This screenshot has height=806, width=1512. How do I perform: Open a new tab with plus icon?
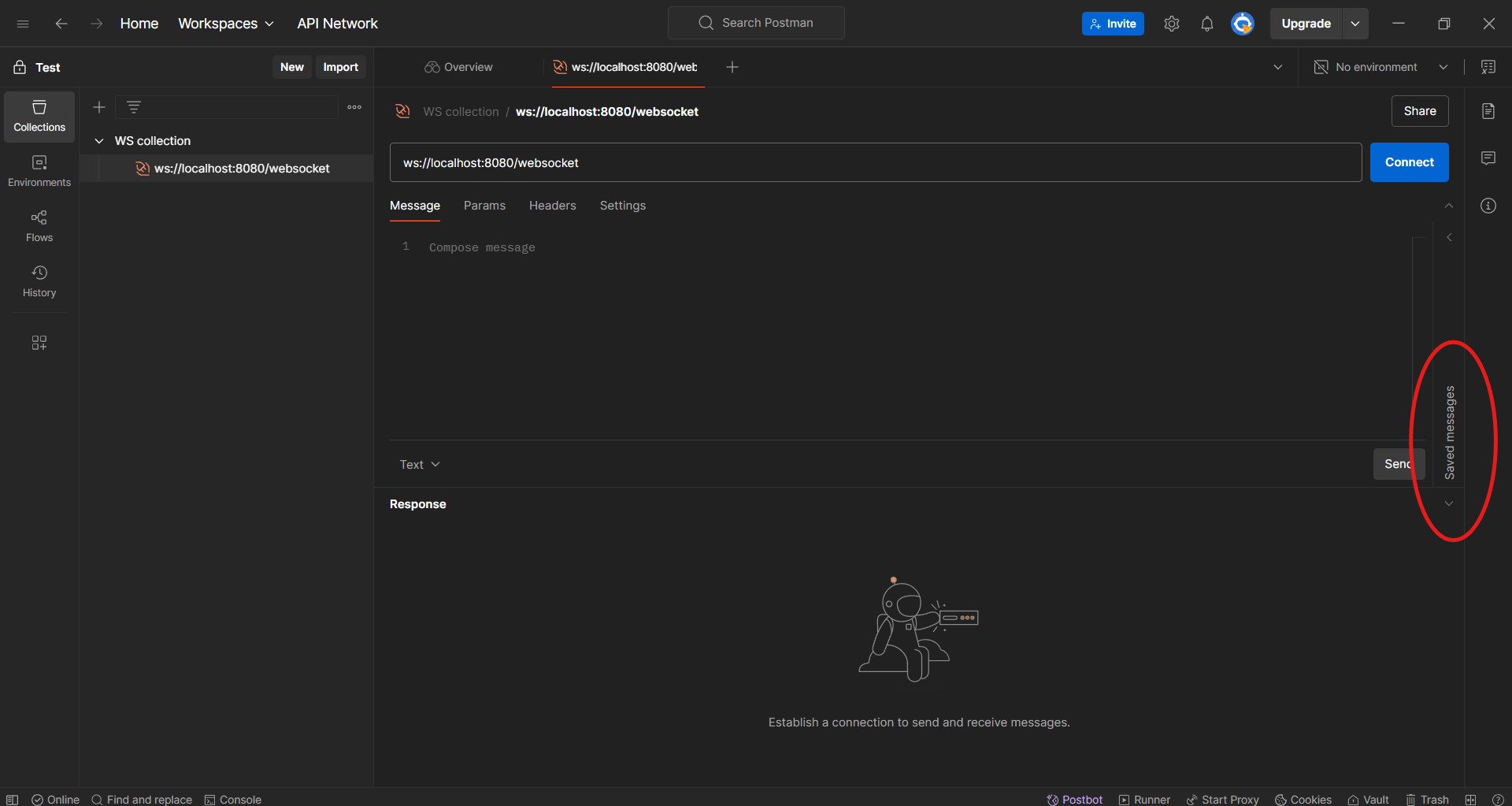pos(732,67)
